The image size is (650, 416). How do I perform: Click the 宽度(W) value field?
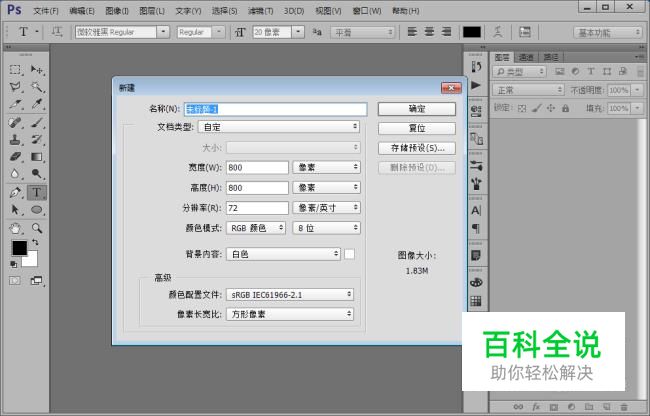pos(257,167)
